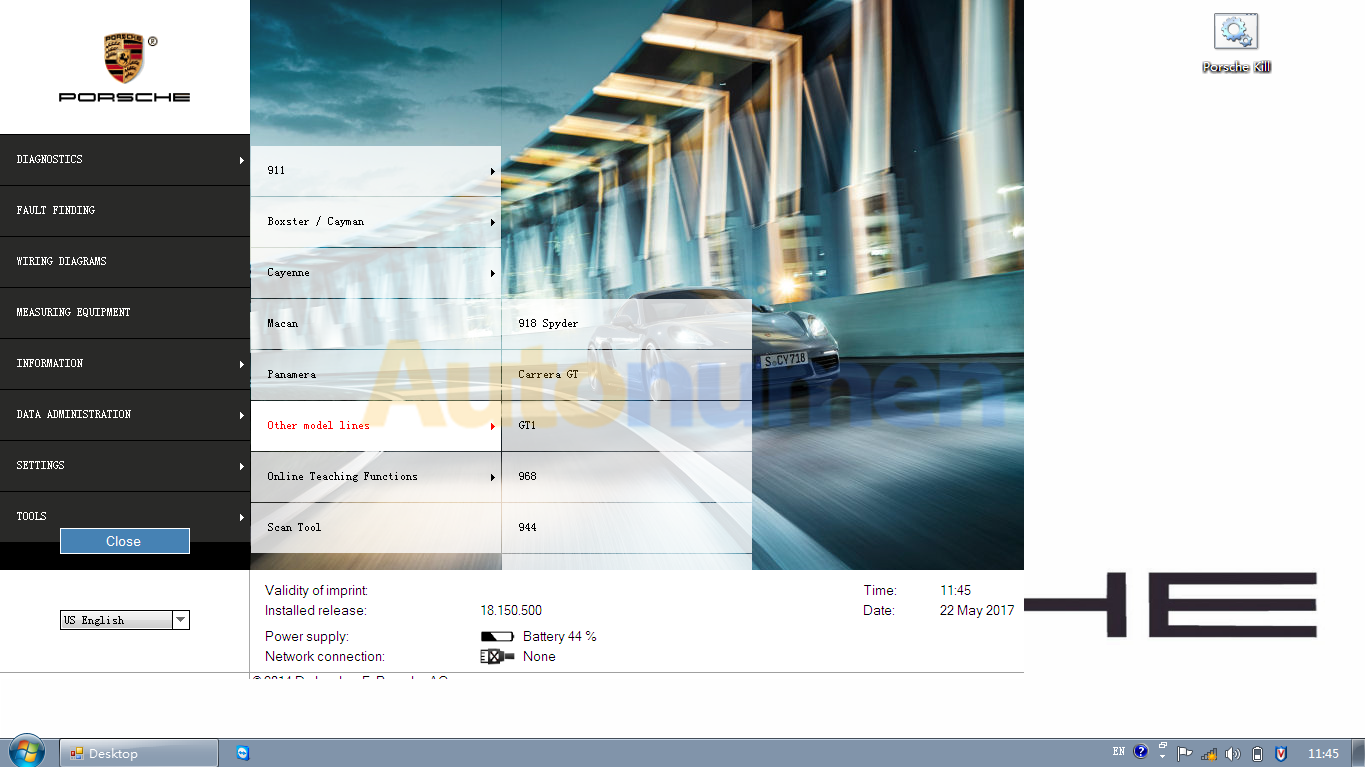Image resolution: width=1365 pixels, height=767 pixels.
Task: Expand Boxster / Cayman submenu
Action: [x=376, y=222]
